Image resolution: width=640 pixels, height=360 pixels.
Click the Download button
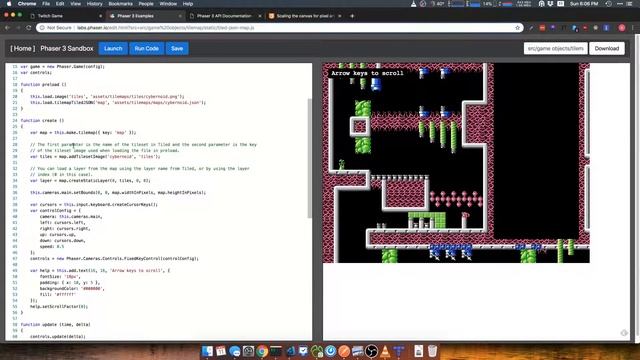[607, 49]
